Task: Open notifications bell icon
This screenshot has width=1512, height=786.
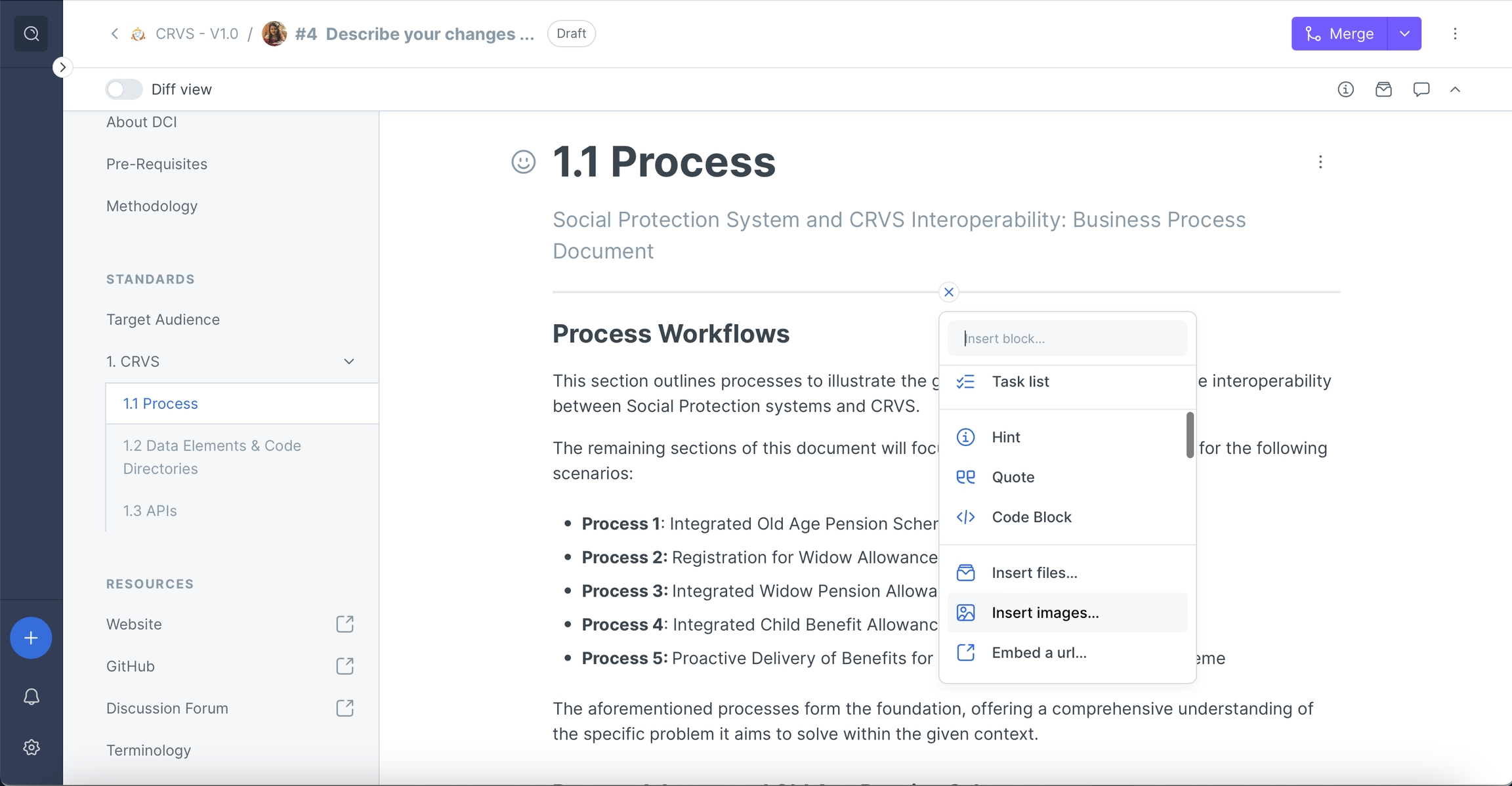Action: [31, 697]
